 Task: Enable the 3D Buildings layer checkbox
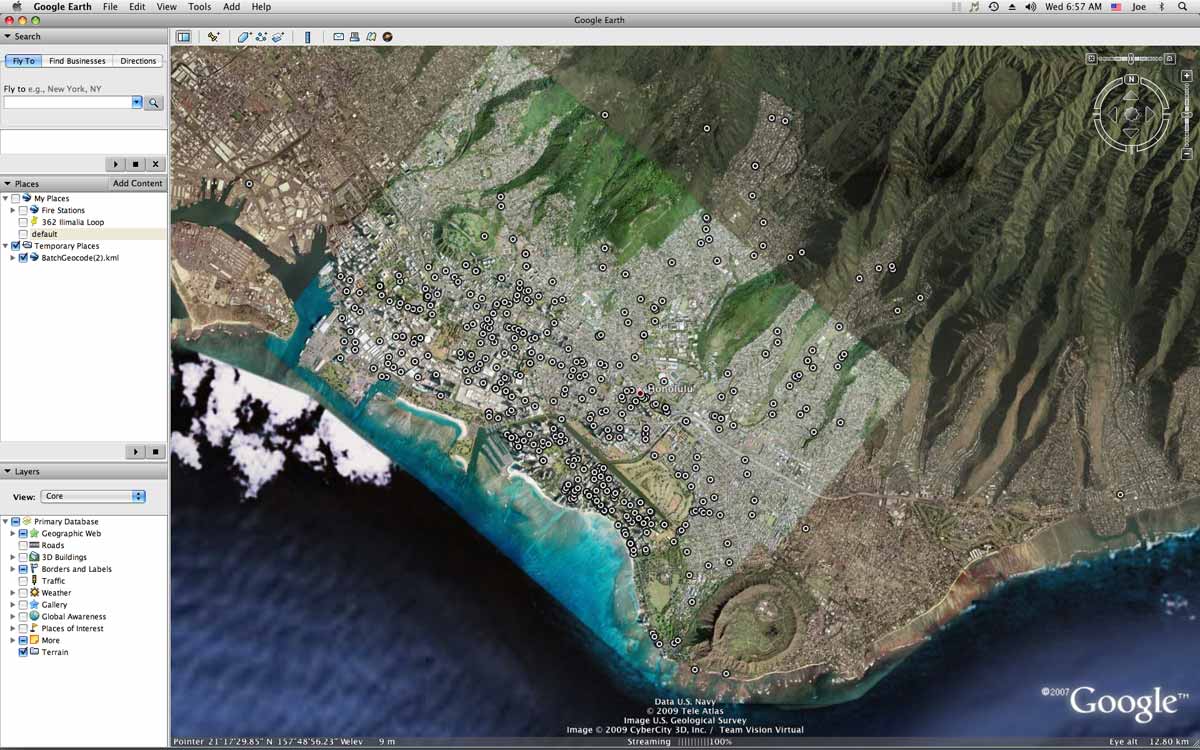(23, 557)
